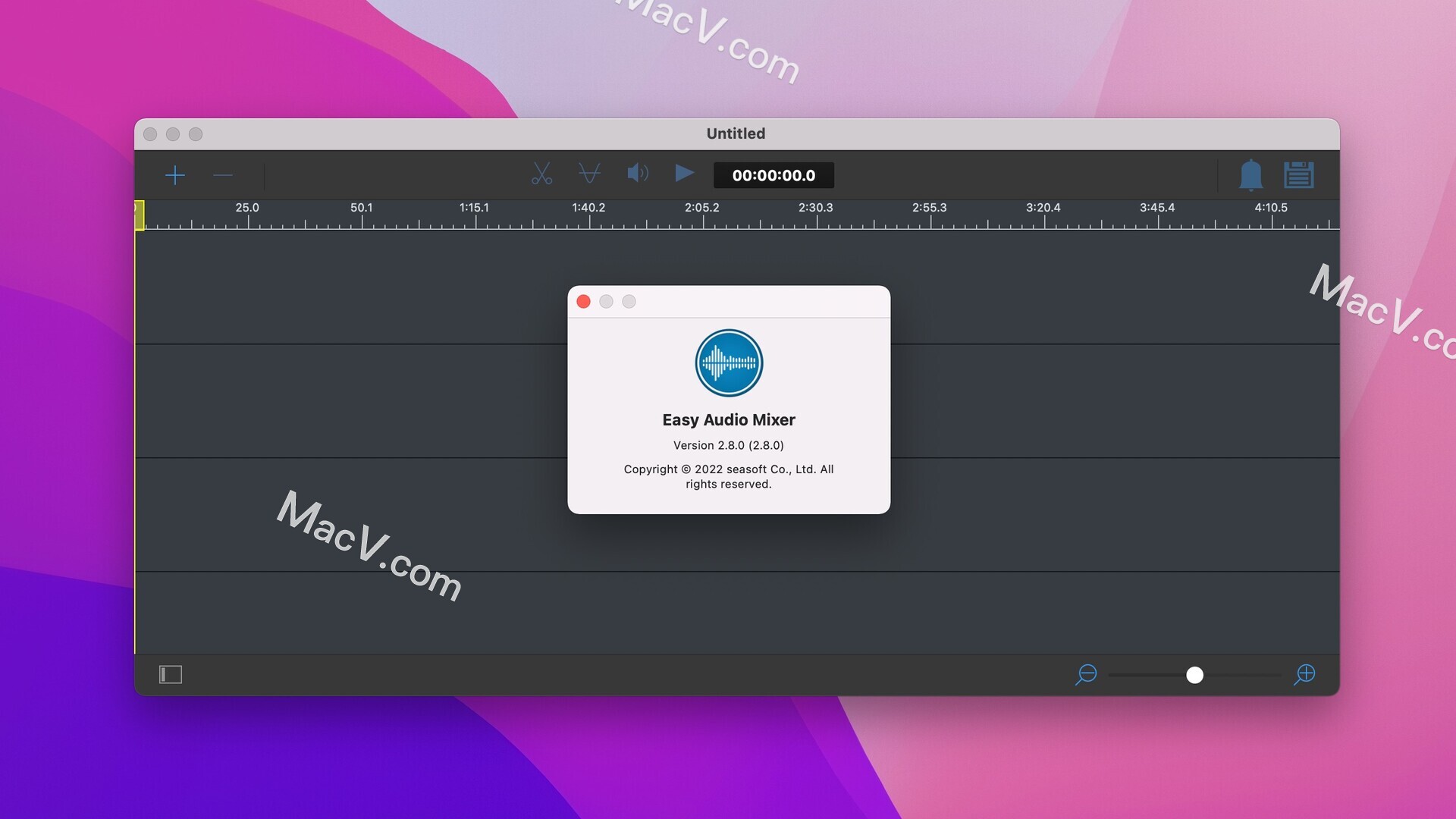1456x819 pixels.
Task: Add a new track with the plus icon
Action: coord(175,175)
